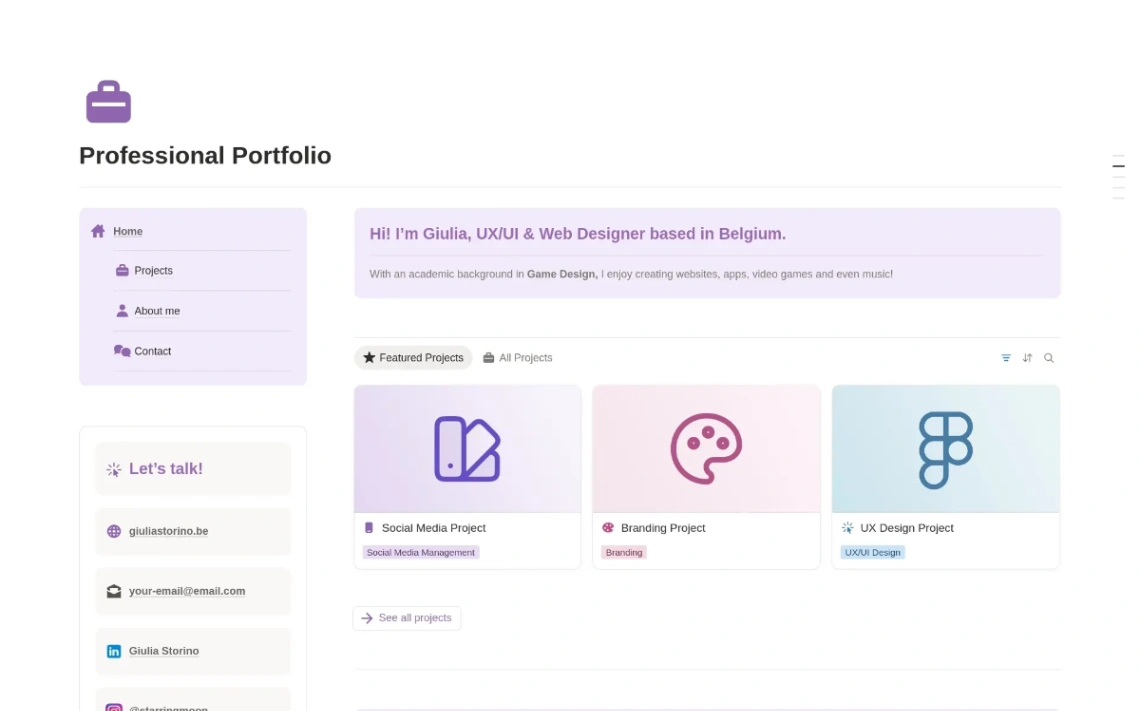The width and height of the screenshot is (1140, 711).
Task: Click the sparkle icon beside UX Design Project
Action: tap(847, 528)
